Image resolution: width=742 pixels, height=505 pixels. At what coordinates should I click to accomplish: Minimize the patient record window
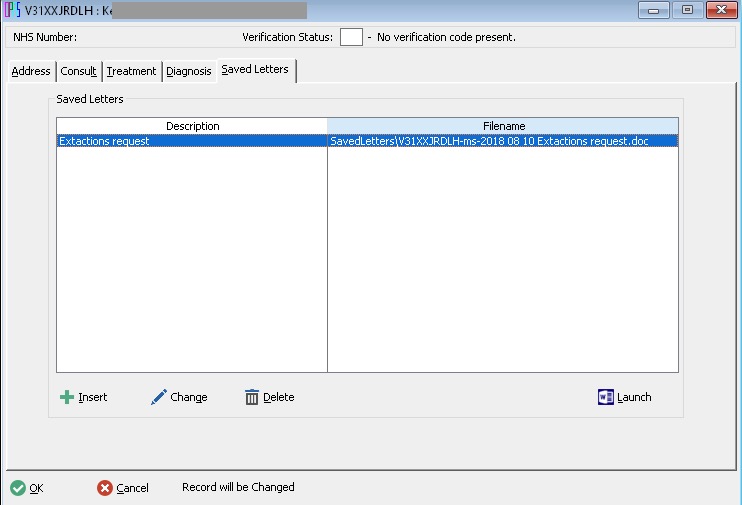point(657,10)
